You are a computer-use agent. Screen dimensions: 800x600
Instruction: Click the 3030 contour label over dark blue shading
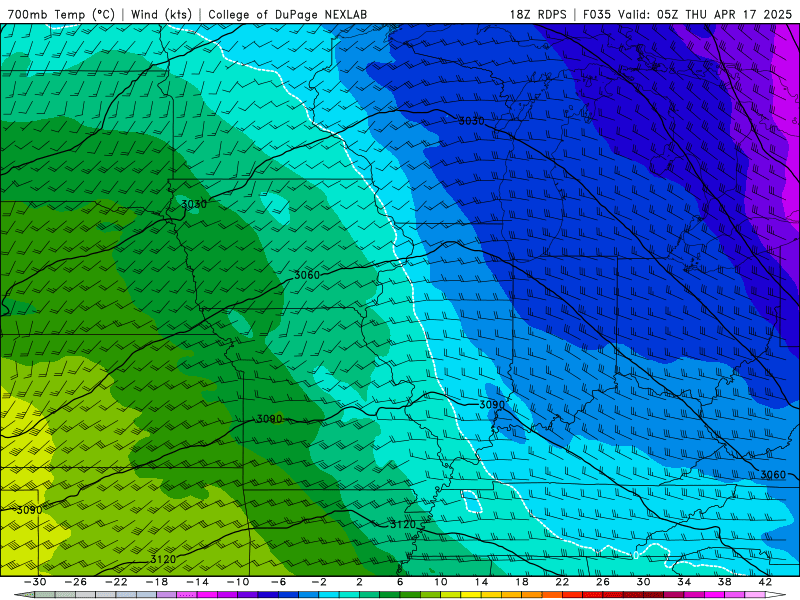click(471, 121)
